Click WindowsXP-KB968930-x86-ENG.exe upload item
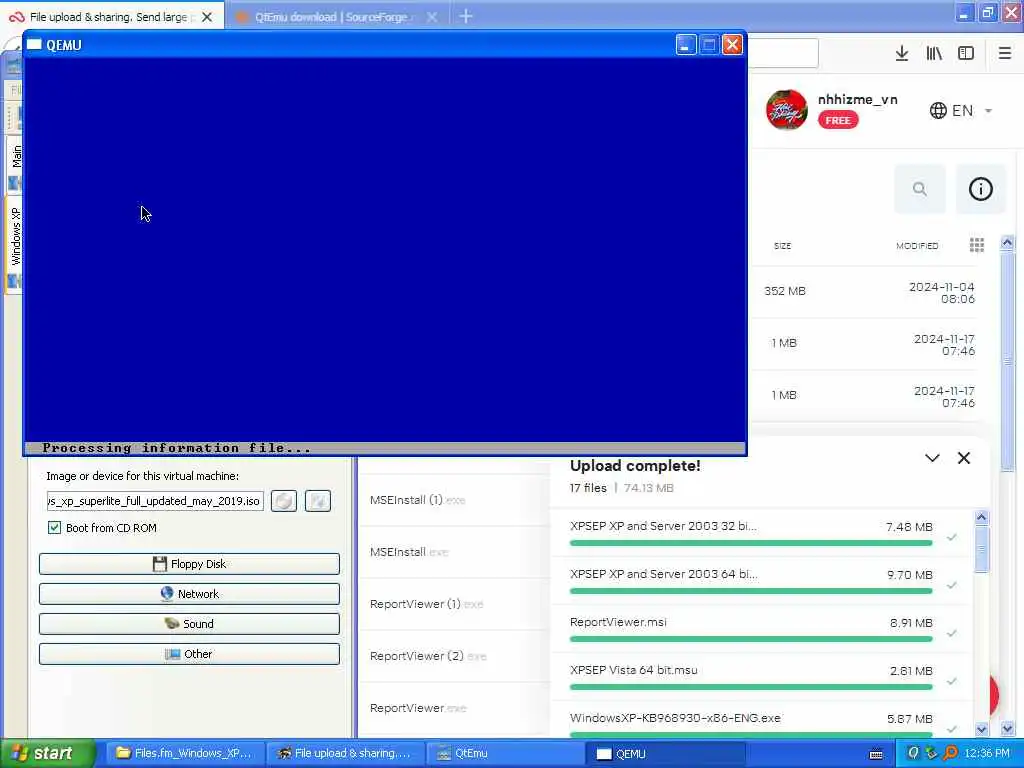1024x768 pixels. pos(675,718)
